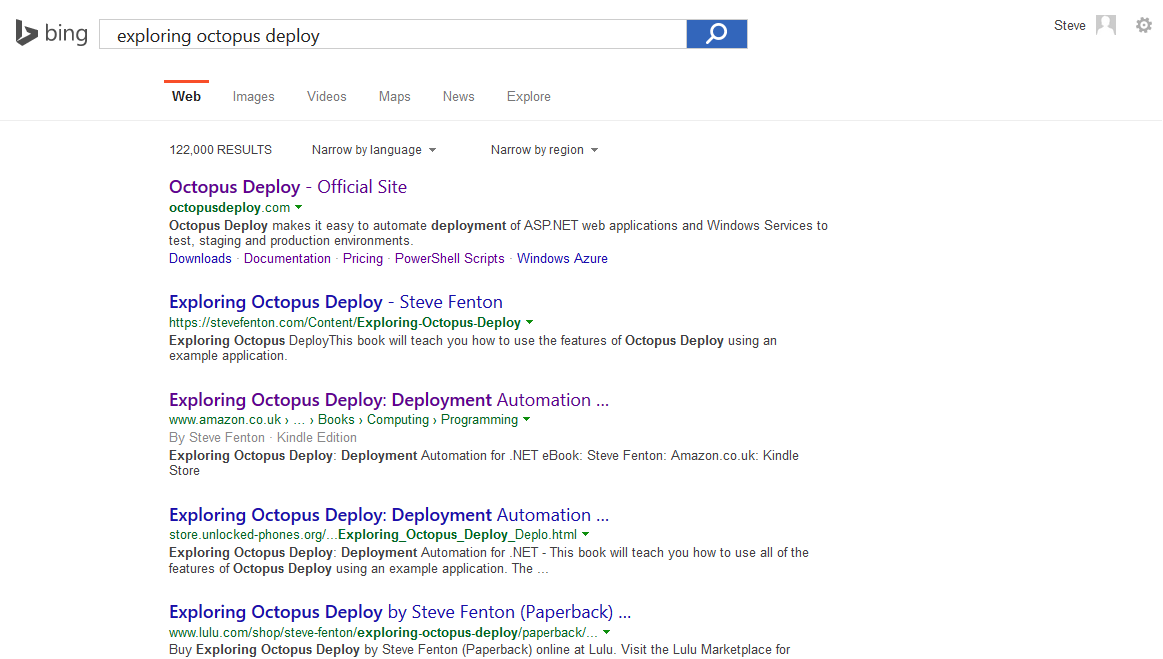
Task: Click the Bing logo
Action: 52,33
